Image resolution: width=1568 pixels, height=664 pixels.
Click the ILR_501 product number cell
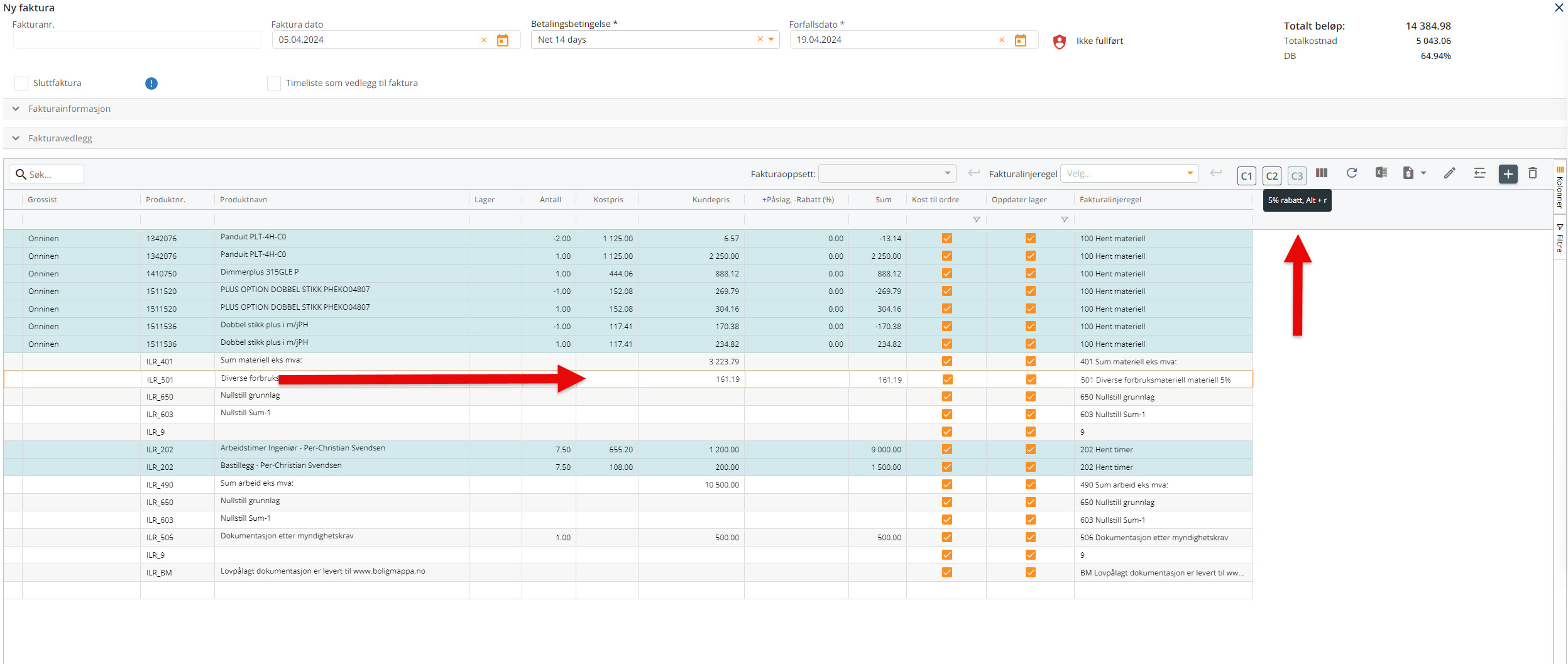click(x=177, y=379)
